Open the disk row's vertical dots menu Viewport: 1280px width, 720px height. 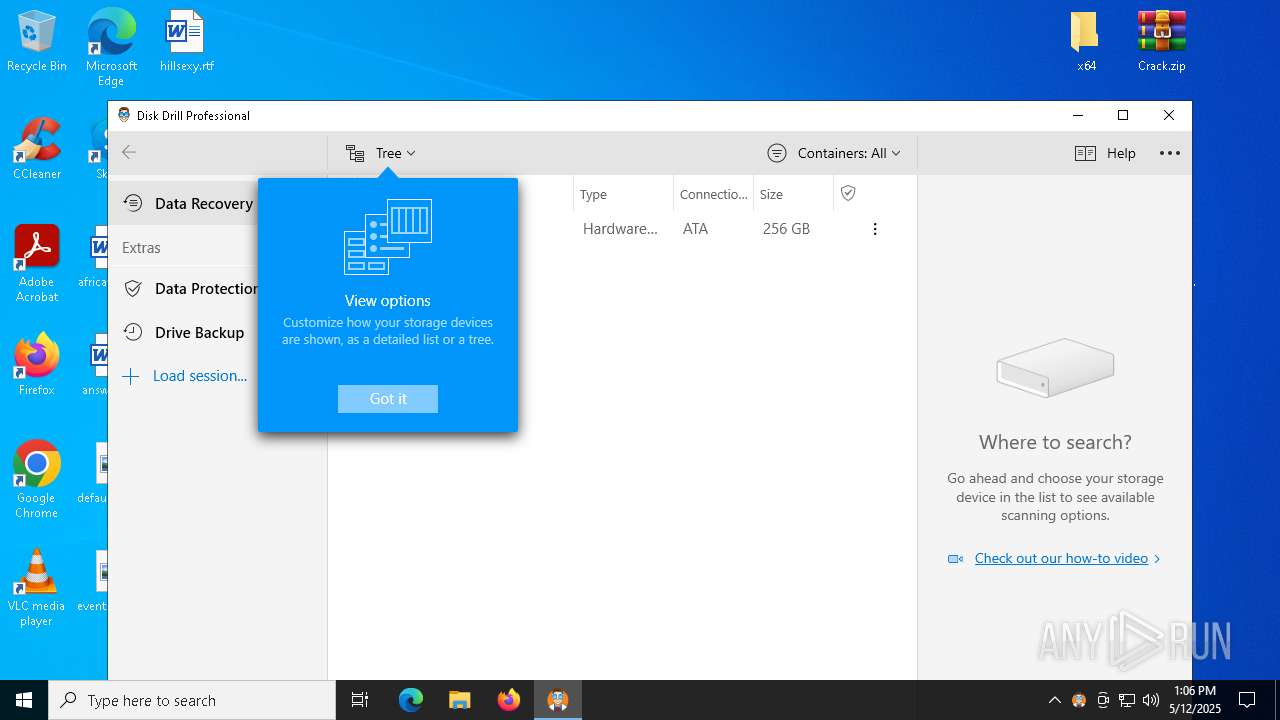[875, 229]
